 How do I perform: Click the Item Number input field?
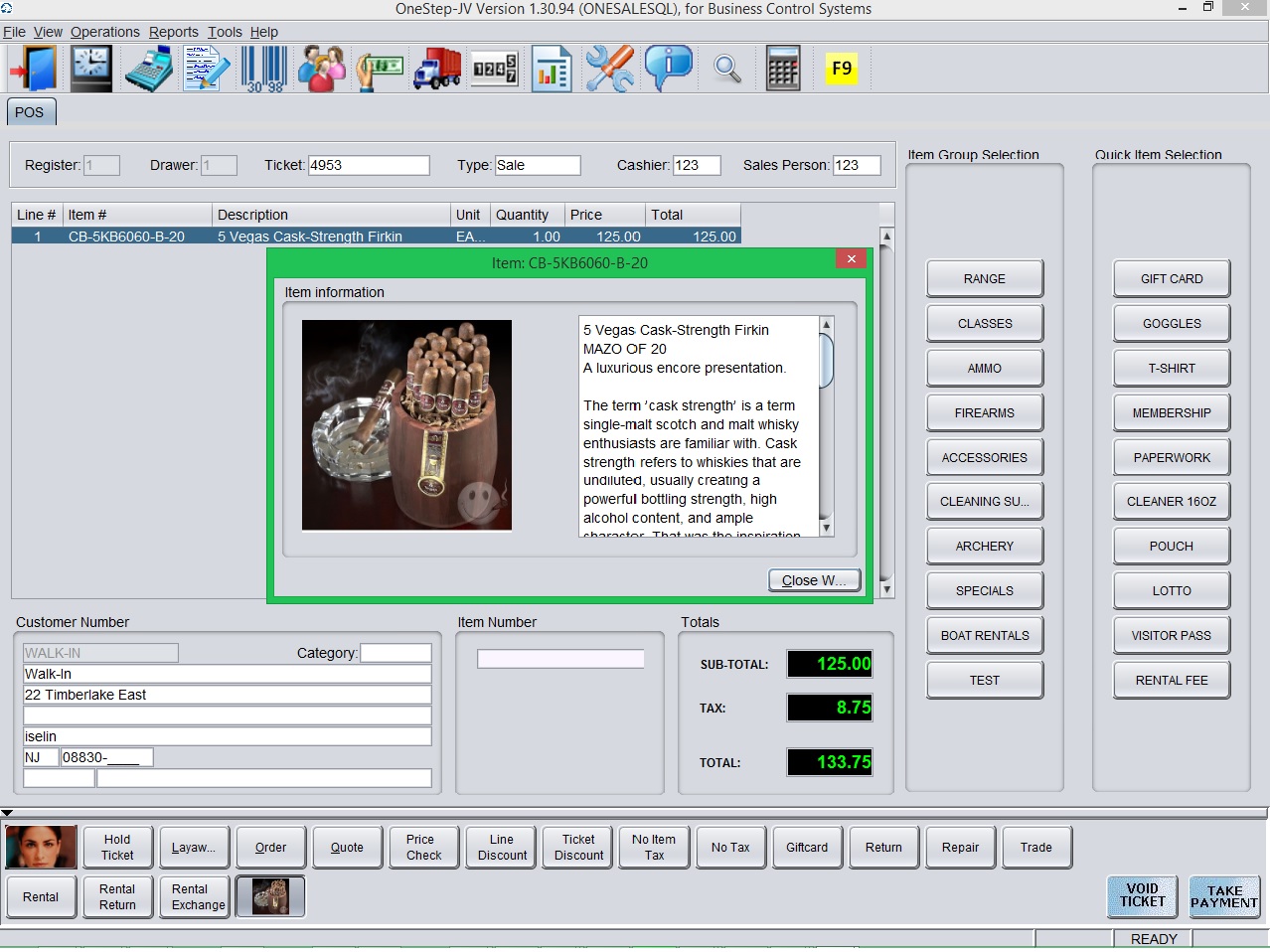(560, 659)
